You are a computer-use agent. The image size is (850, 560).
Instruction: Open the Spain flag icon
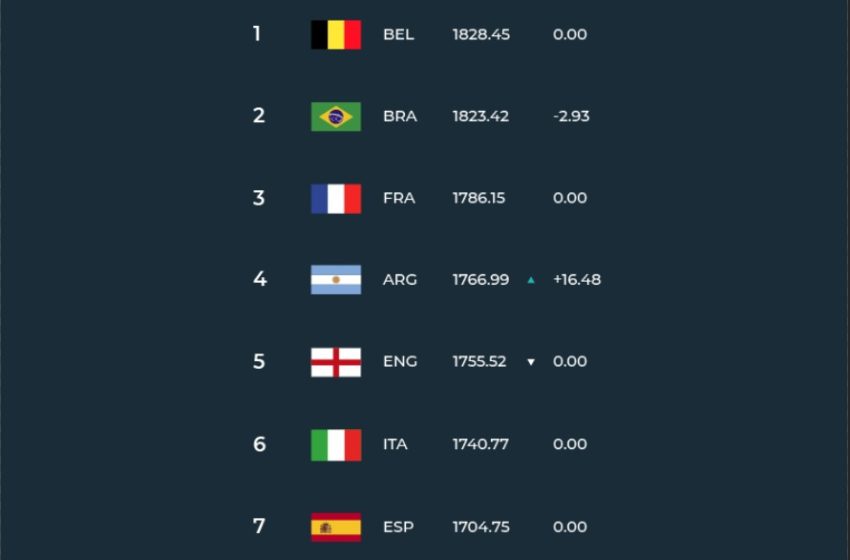tap(336, 527)
